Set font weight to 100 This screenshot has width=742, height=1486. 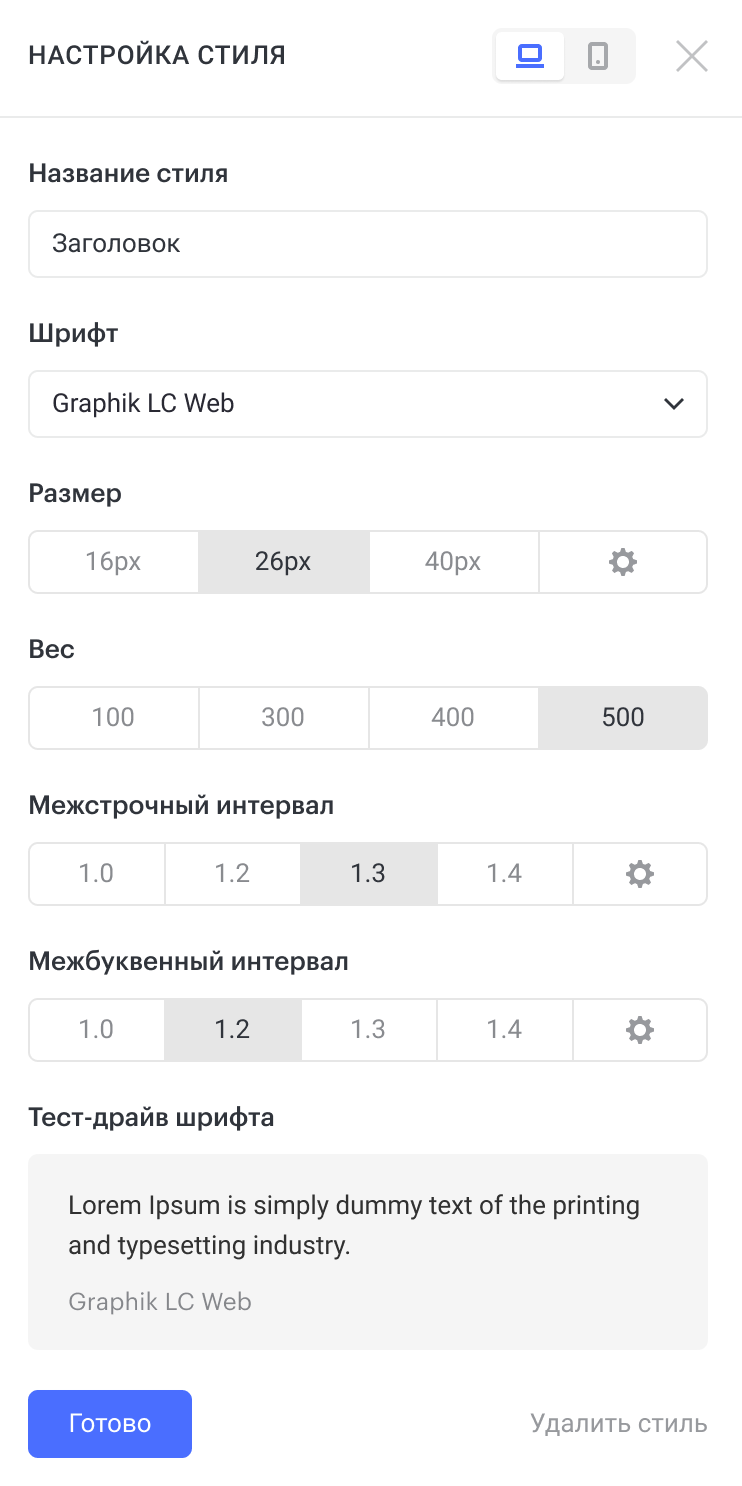pos(113,717)
